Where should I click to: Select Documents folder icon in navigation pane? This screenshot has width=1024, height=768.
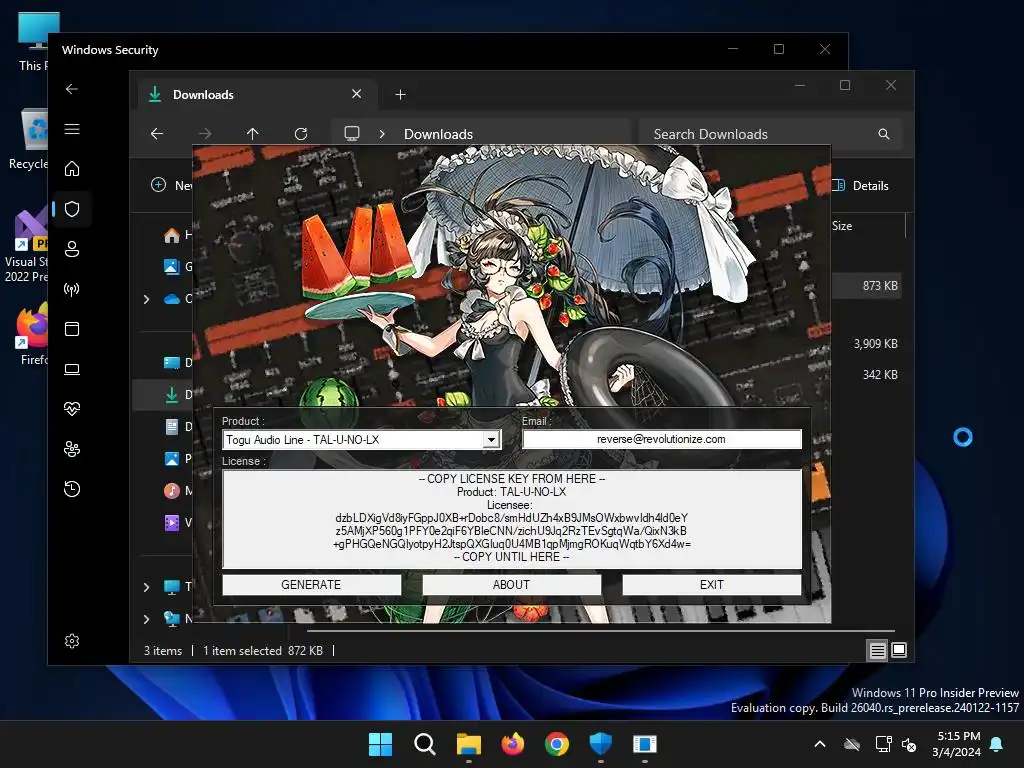[172, 427]
